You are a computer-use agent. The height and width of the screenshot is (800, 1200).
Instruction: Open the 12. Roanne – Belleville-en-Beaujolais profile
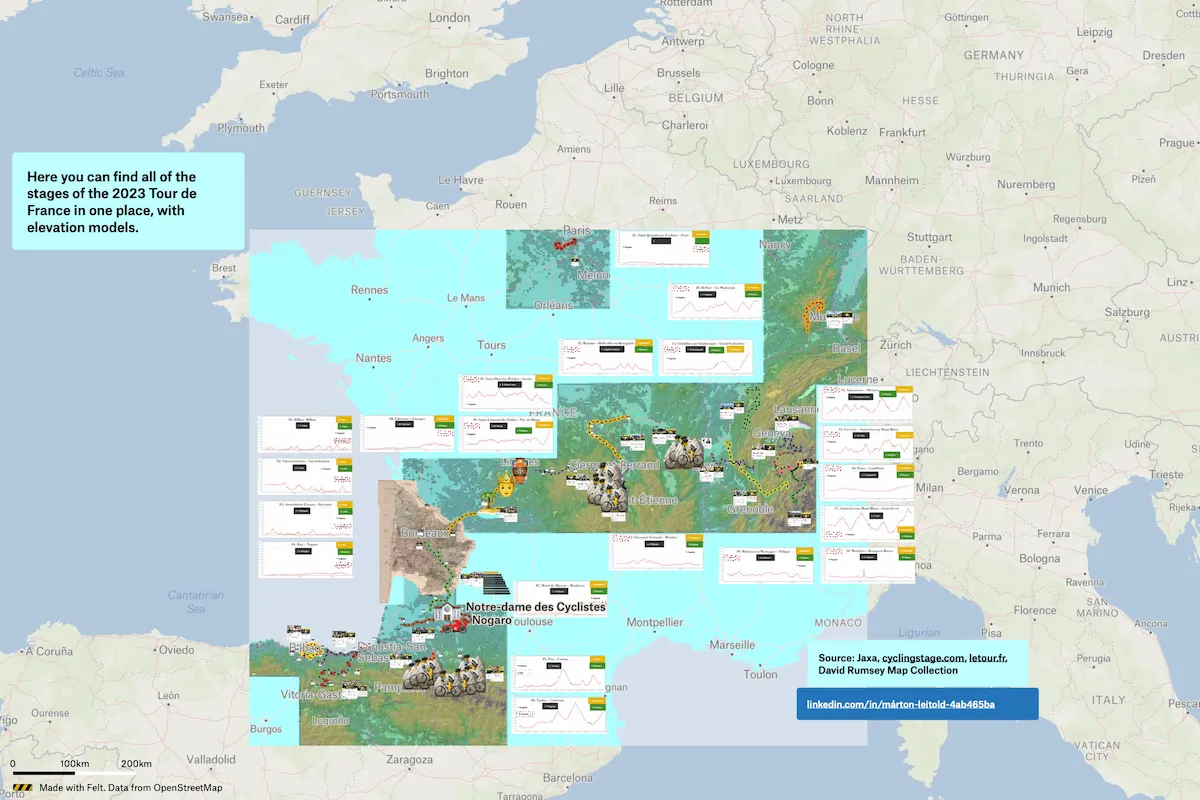(607, 356)
